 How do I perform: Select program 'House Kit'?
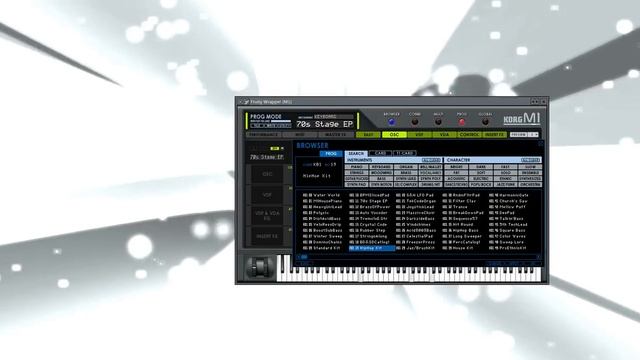click(463, 248)
